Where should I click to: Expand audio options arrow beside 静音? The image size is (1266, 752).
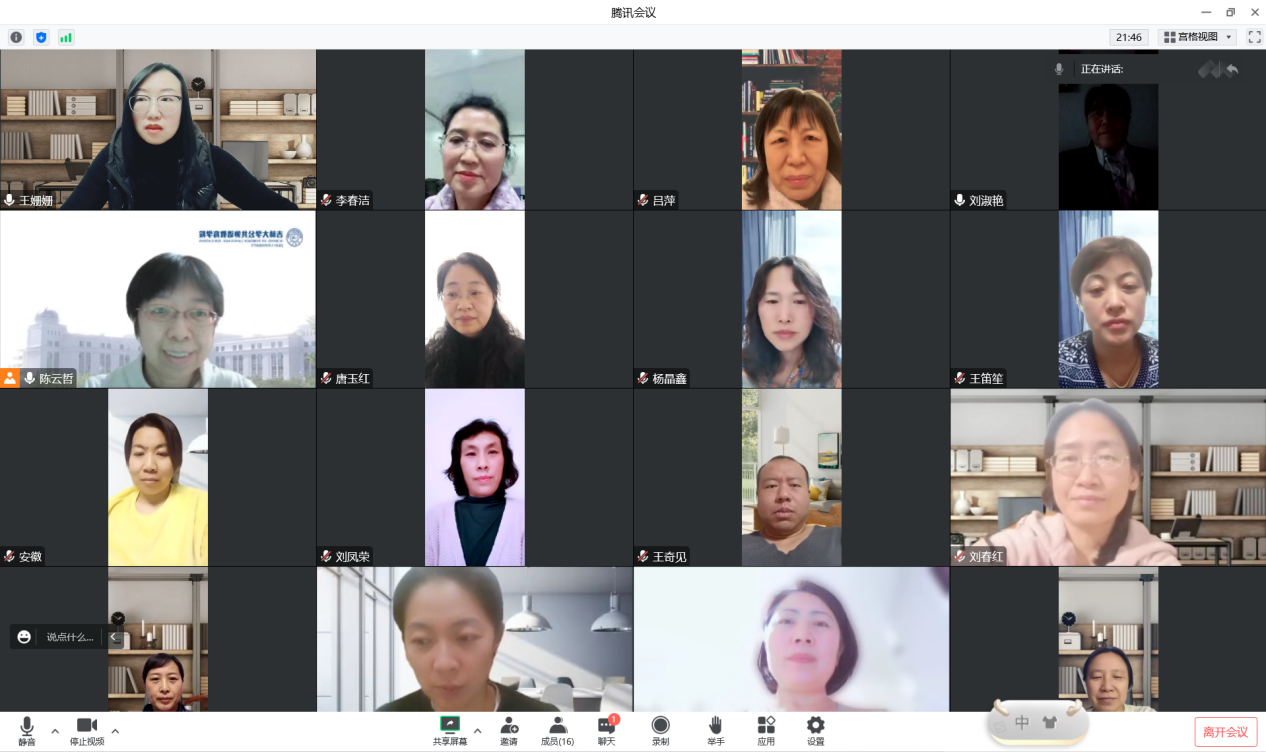[x=55, y=731]
